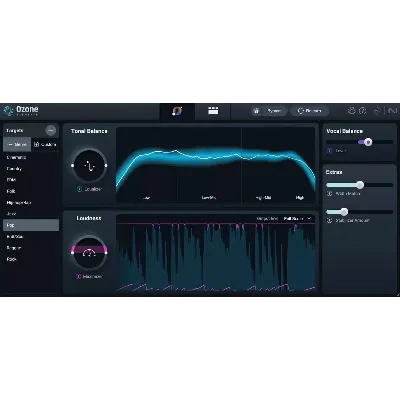Screen dimensions: 400x400
Task: Adjust the Width Match slider
Action: click(x=360, y=185)
